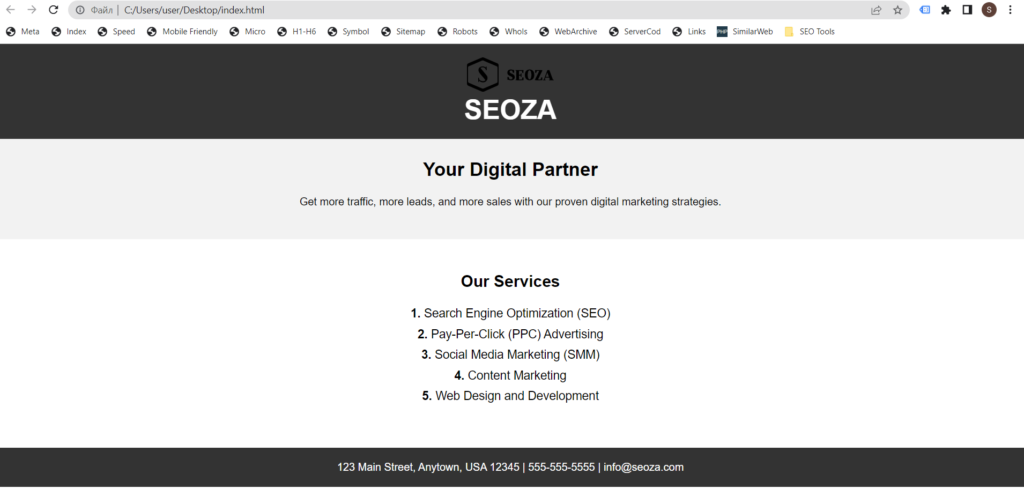Open the Extensions puzzle-piece icon
The image size is (1024, 496).
click(946, 10)
